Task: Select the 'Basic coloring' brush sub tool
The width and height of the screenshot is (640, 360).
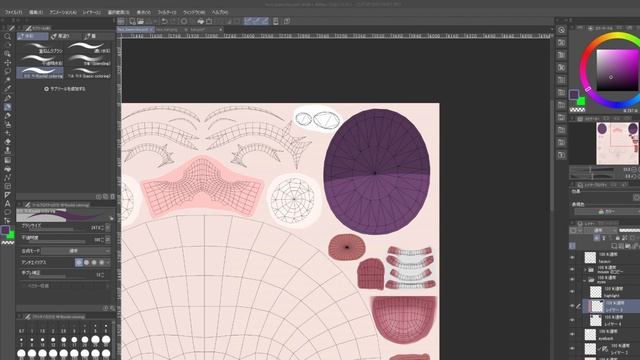Action: coord(89,73)
